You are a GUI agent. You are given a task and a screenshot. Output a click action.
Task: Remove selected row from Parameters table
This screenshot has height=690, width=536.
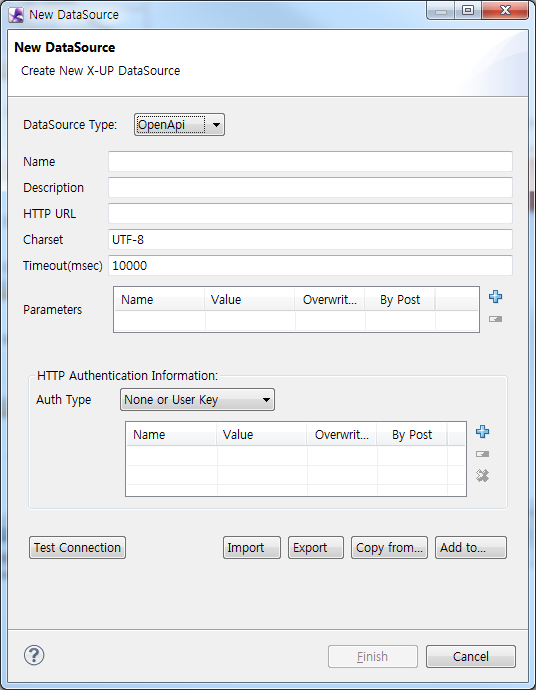(x=496, y=319)
